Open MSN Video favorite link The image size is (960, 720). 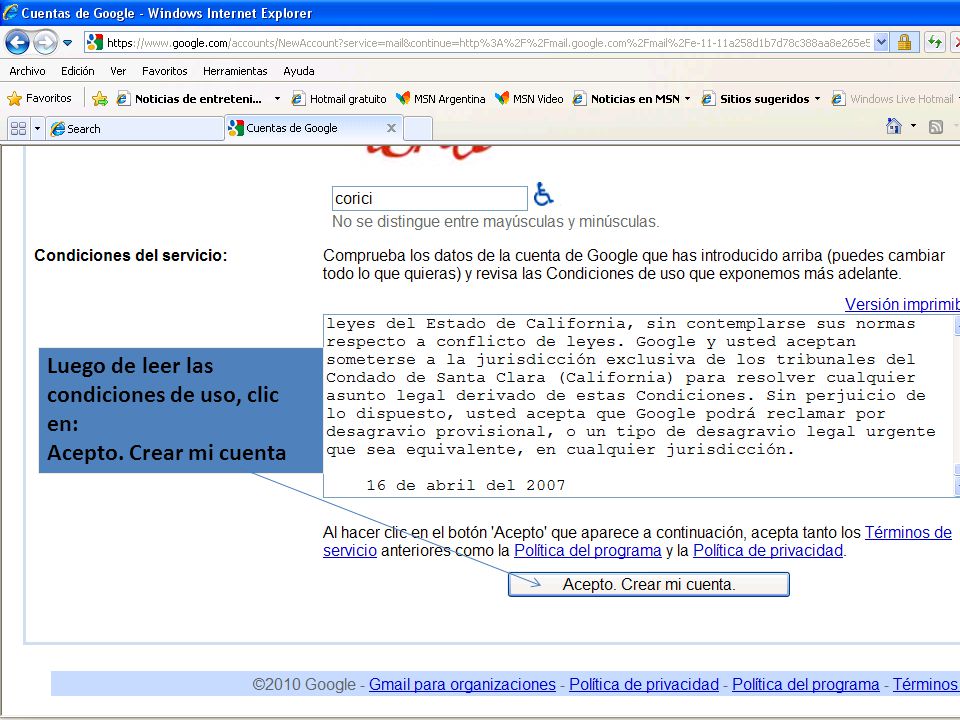coord(530,99)
